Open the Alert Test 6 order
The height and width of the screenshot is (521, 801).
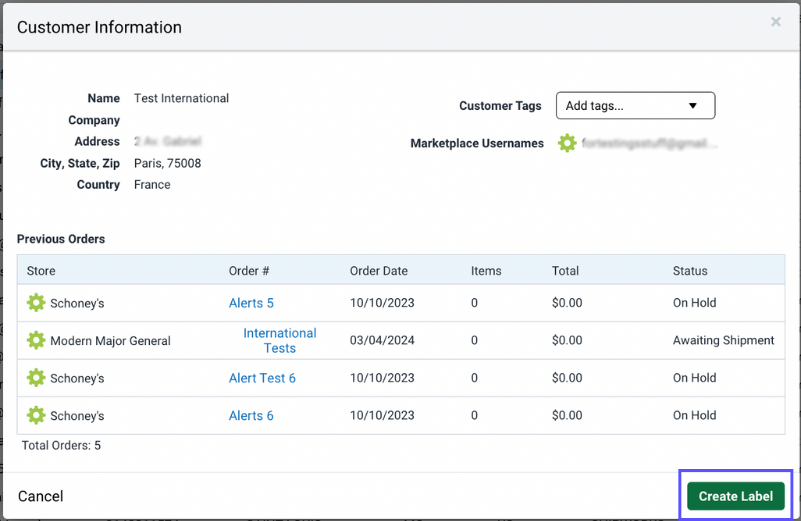262,378
